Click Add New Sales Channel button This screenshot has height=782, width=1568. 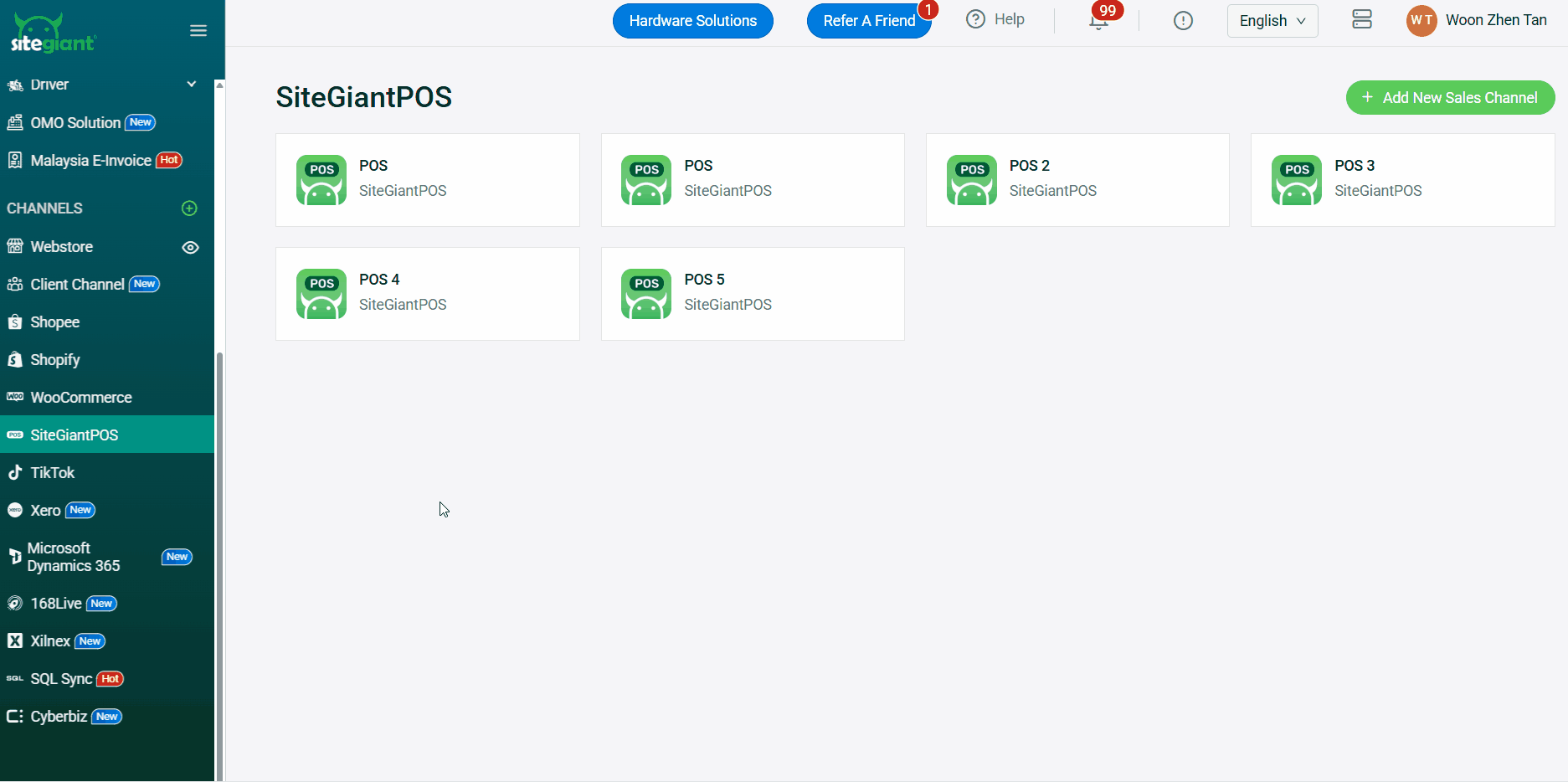click(x=1450, y=98)
